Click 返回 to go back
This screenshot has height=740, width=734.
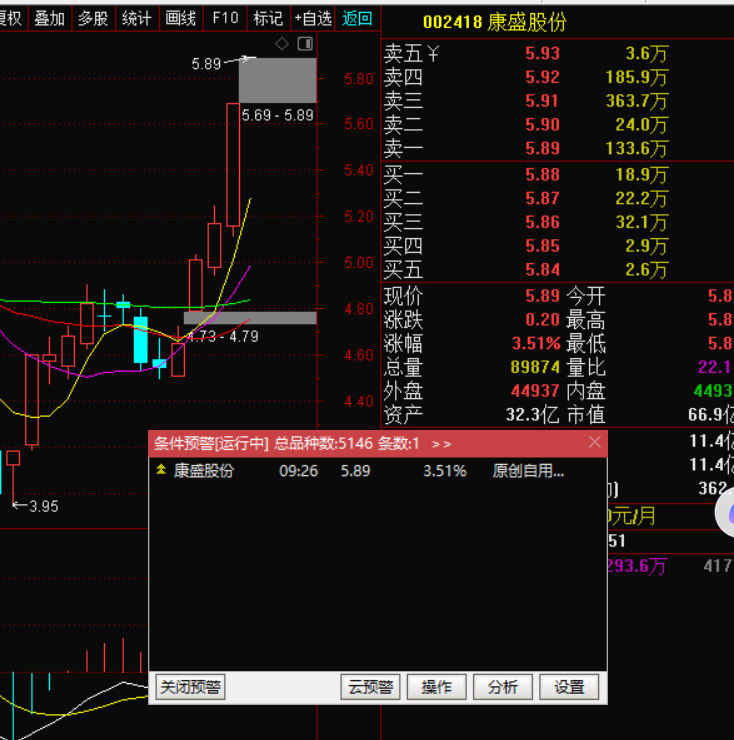357,18
